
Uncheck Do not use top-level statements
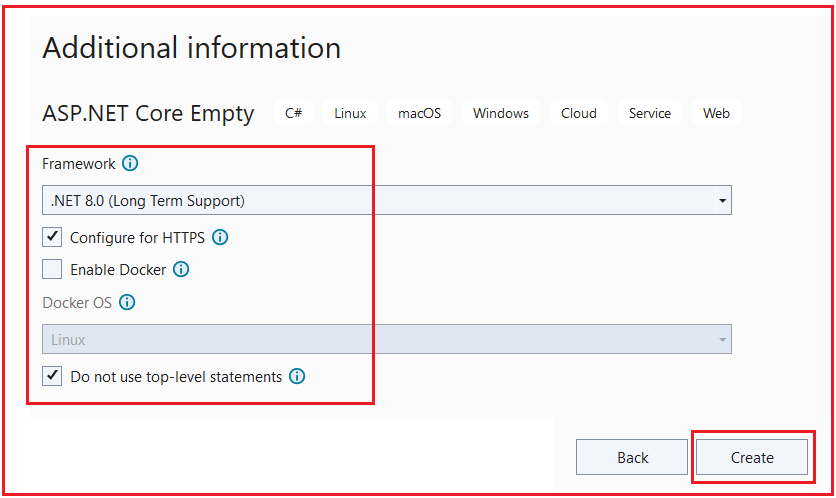coord(52,377)
